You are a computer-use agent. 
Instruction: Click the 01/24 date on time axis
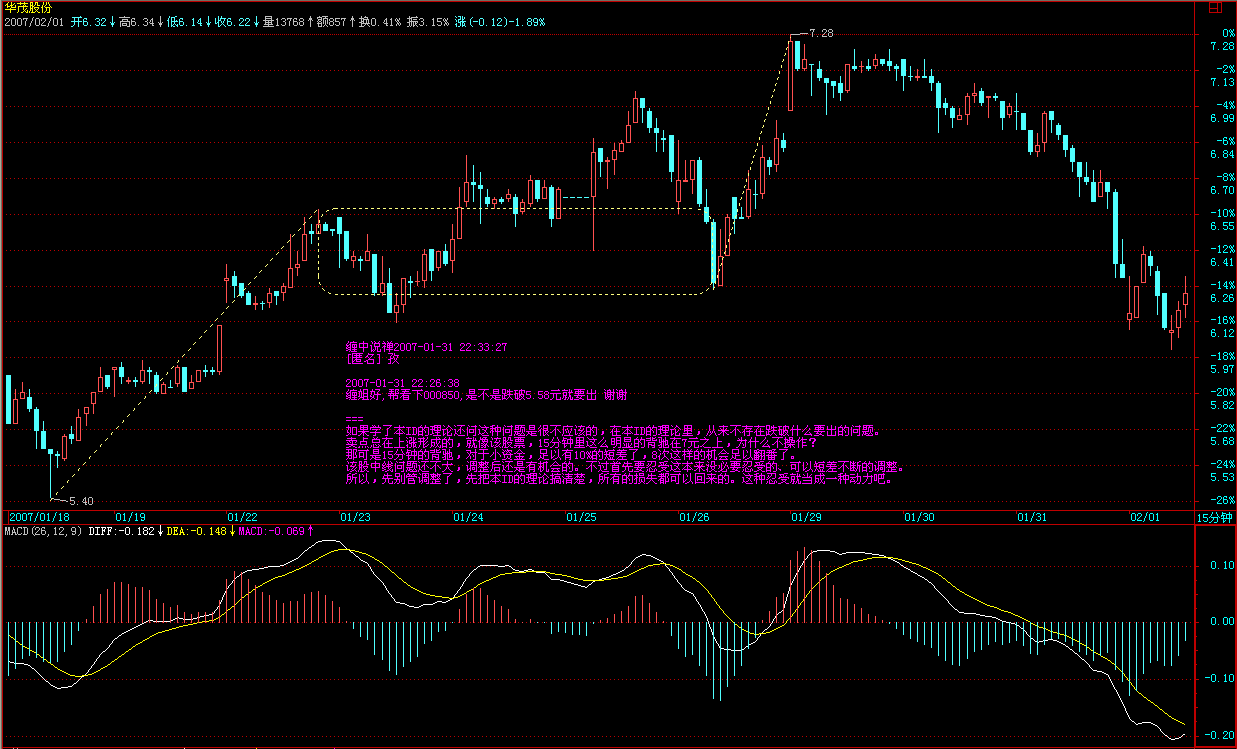(468, 517)
